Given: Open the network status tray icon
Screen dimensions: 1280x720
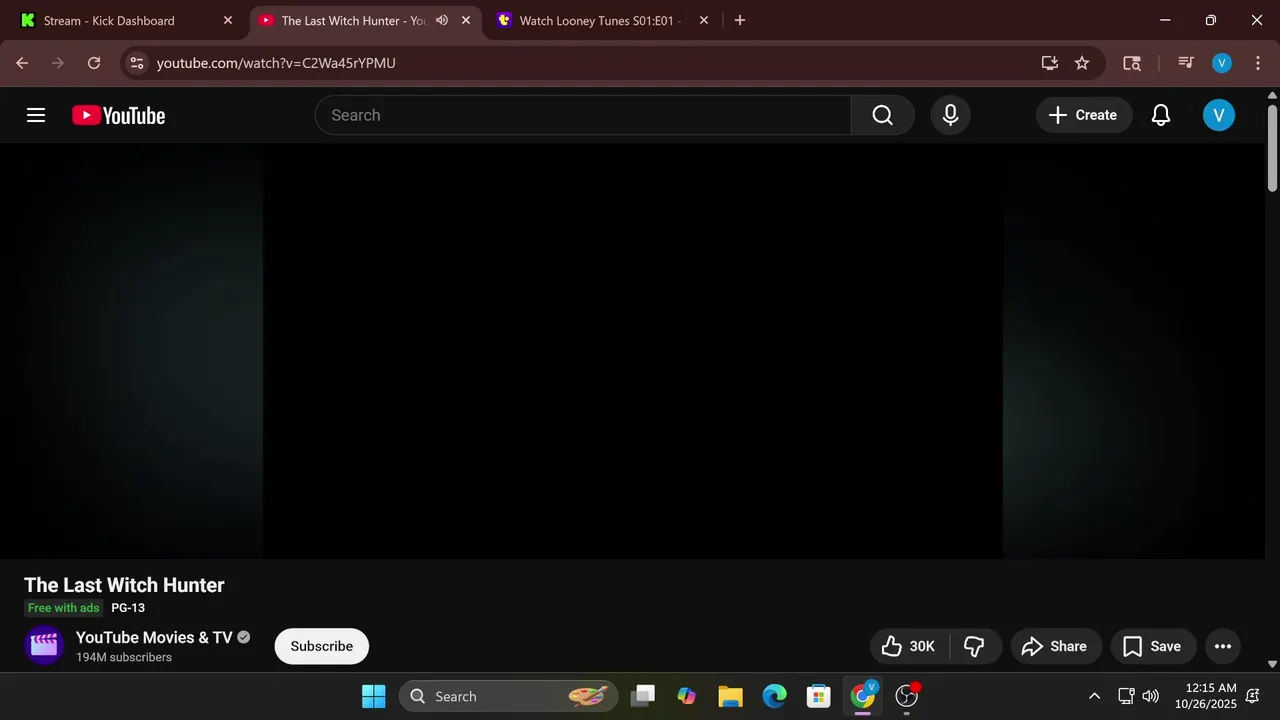Looking at the screenshot, I should [x=1126, y=696].
